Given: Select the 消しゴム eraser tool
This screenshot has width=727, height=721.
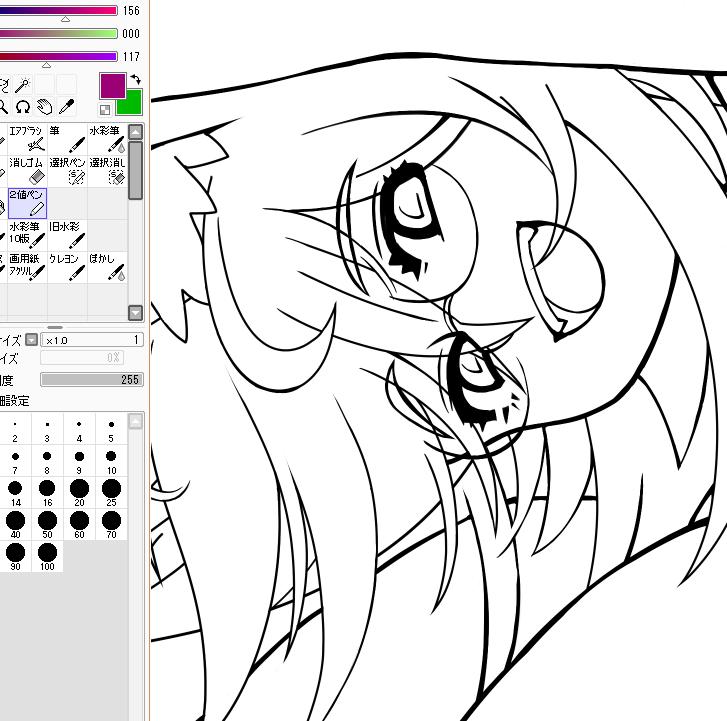Looking at the screenshot, I should click(x=27, y=171).
